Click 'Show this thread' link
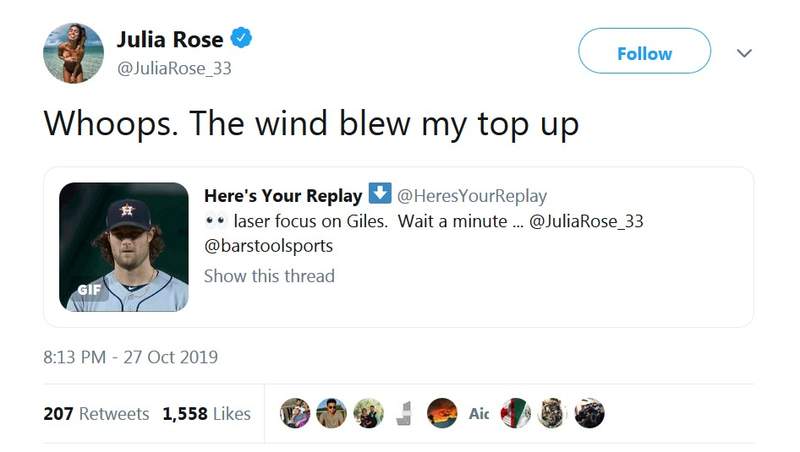 [x=269, y=275]
